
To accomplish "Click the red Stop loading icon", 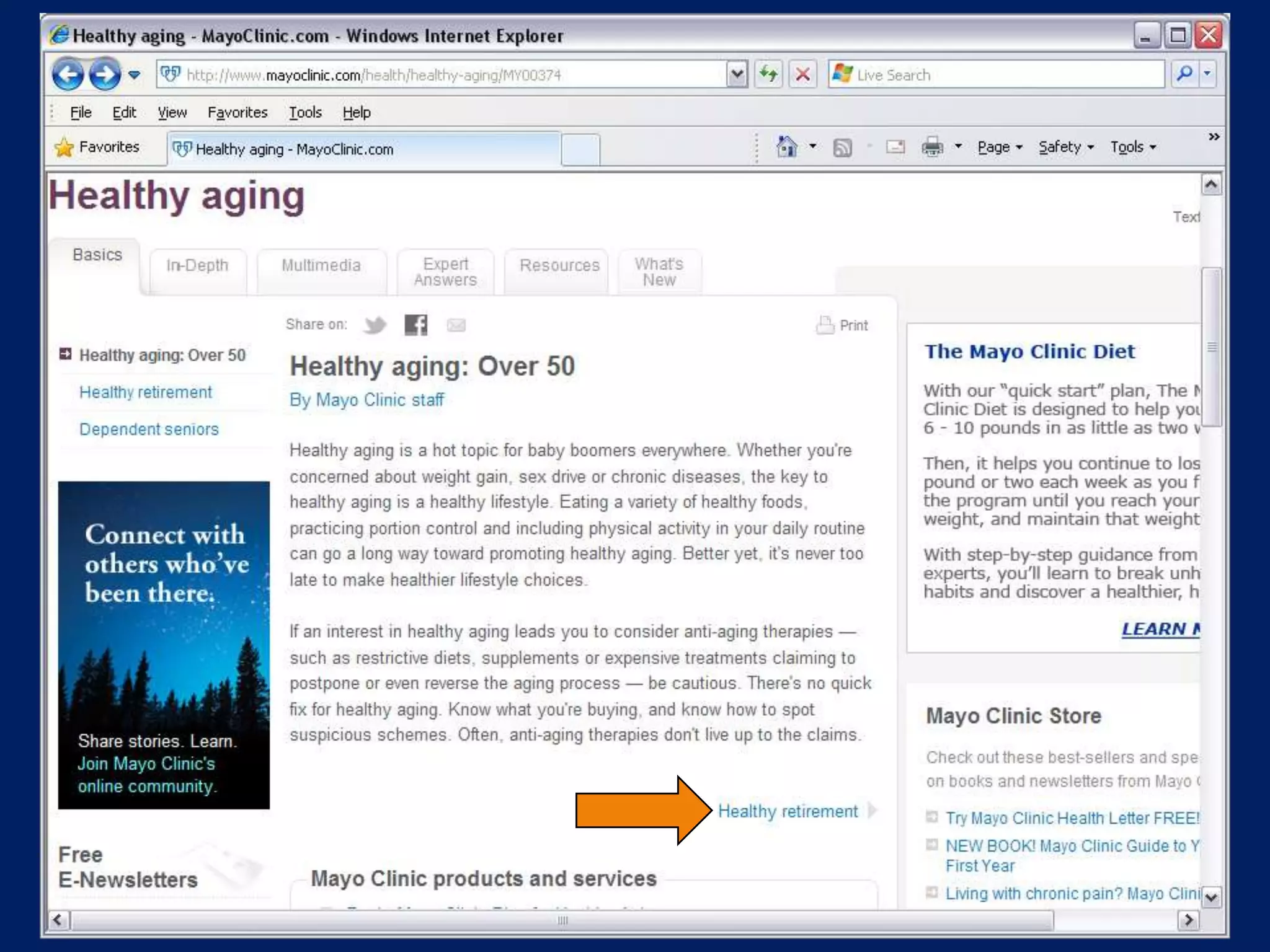I will [803, 75].
